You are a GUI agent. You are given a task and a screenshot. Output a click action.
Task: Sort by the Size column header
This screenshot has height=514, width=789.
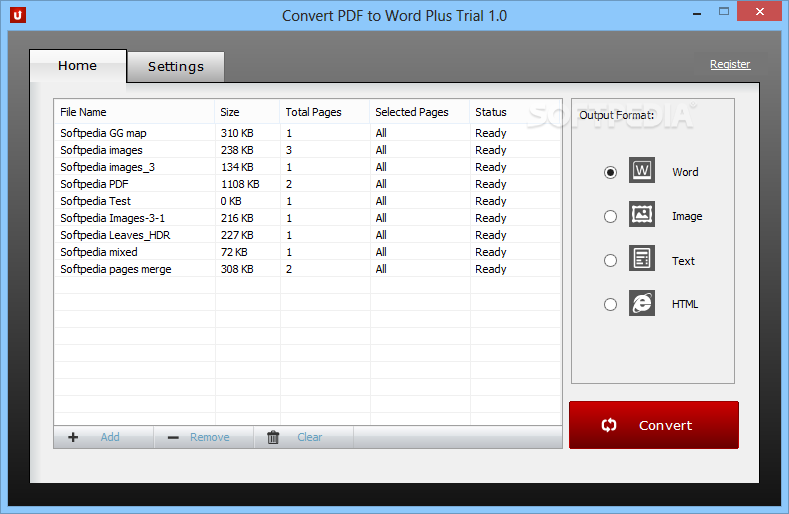(248, 112)
